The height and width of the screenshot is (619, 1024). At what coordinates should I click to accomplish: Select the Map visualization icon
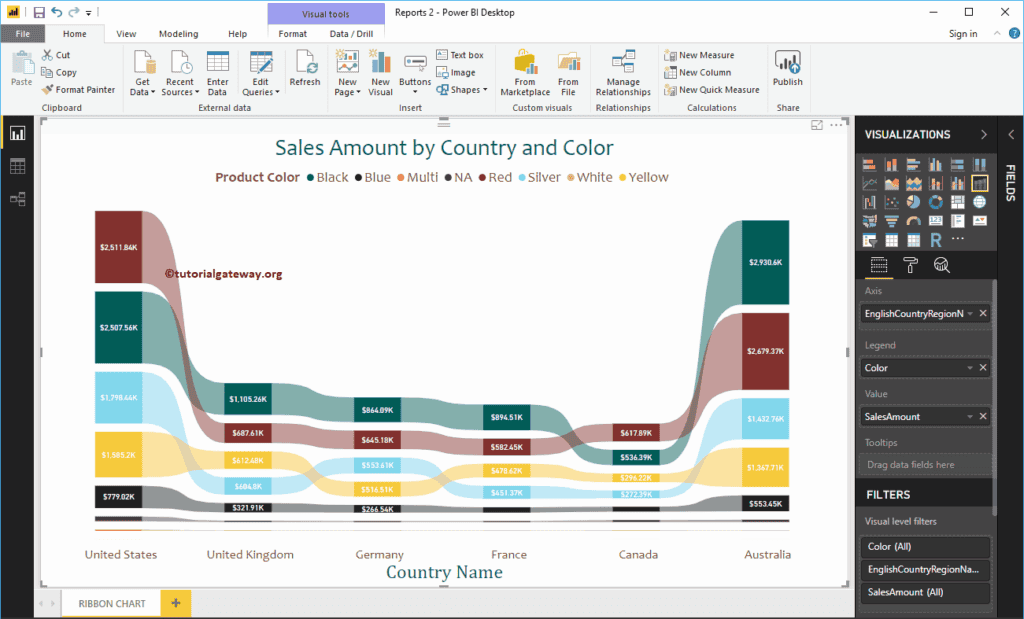point(980,202)
